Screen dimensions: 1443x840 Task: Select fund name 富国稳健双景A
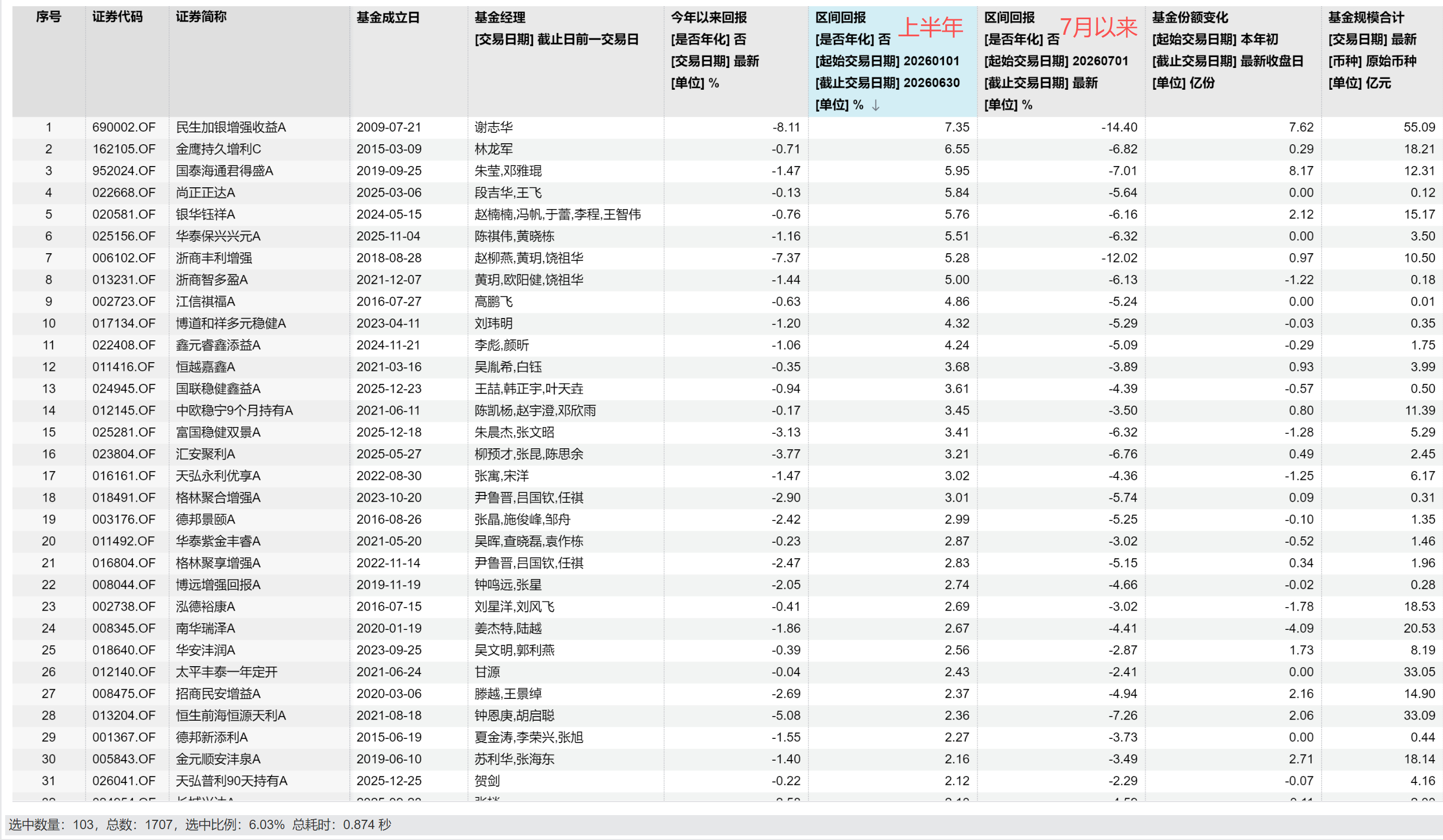click(218, 432)
